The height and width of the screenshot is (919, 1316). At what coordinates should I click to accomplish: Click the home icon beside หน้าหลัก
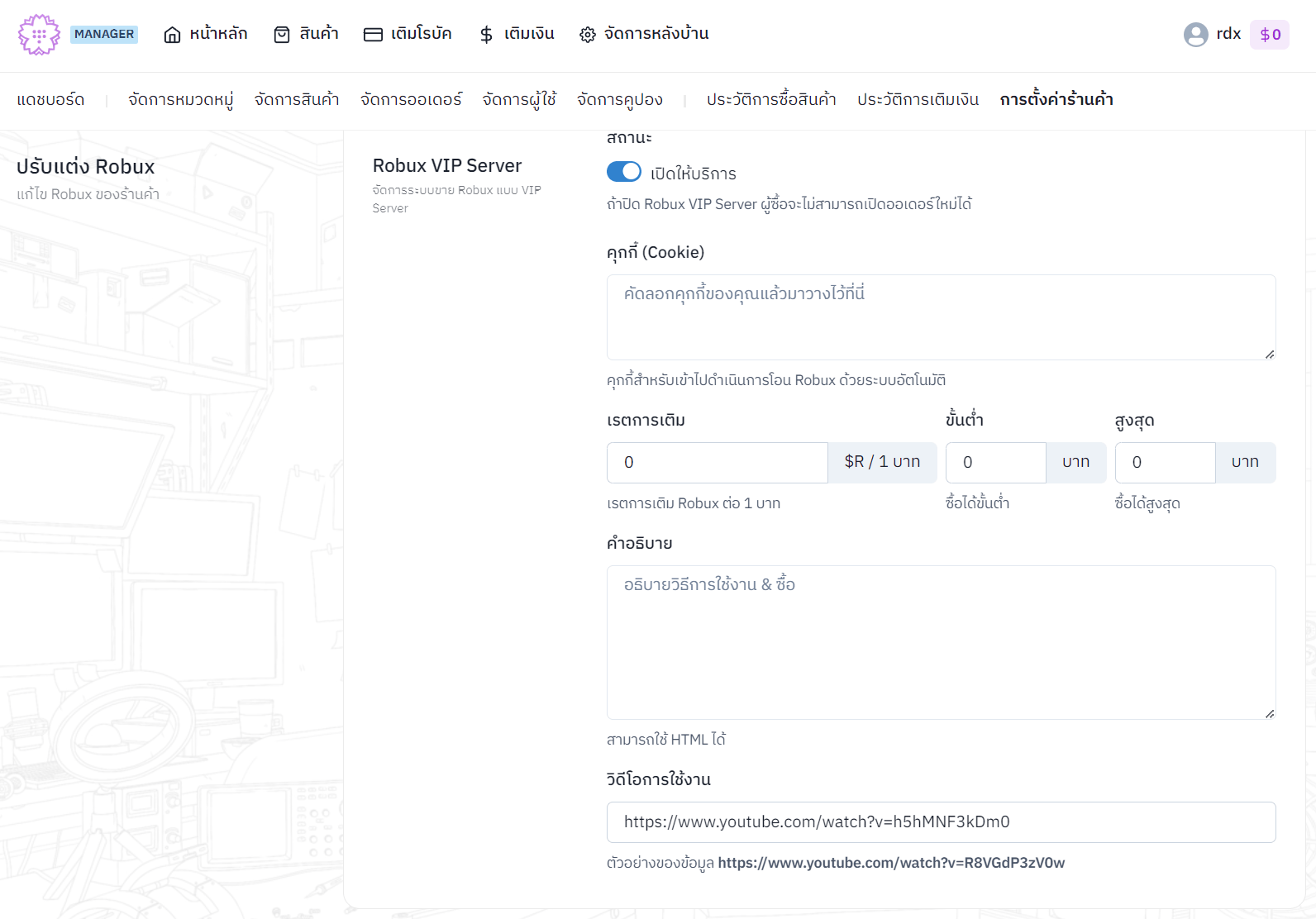[172, 35]
